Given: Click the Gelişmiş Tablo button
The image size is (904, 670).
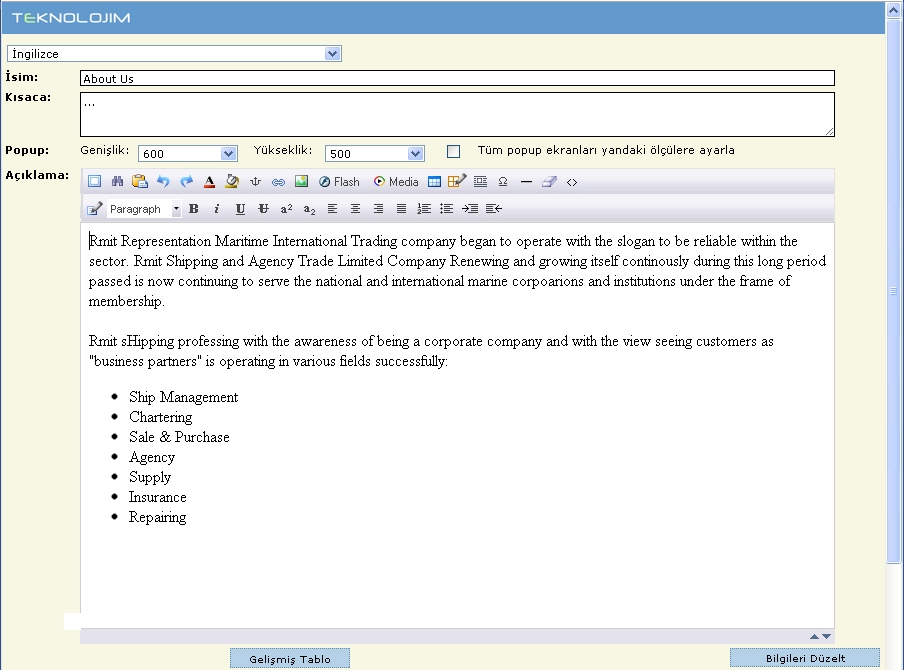Looking at the screenshot, I should tap(290, 659).
